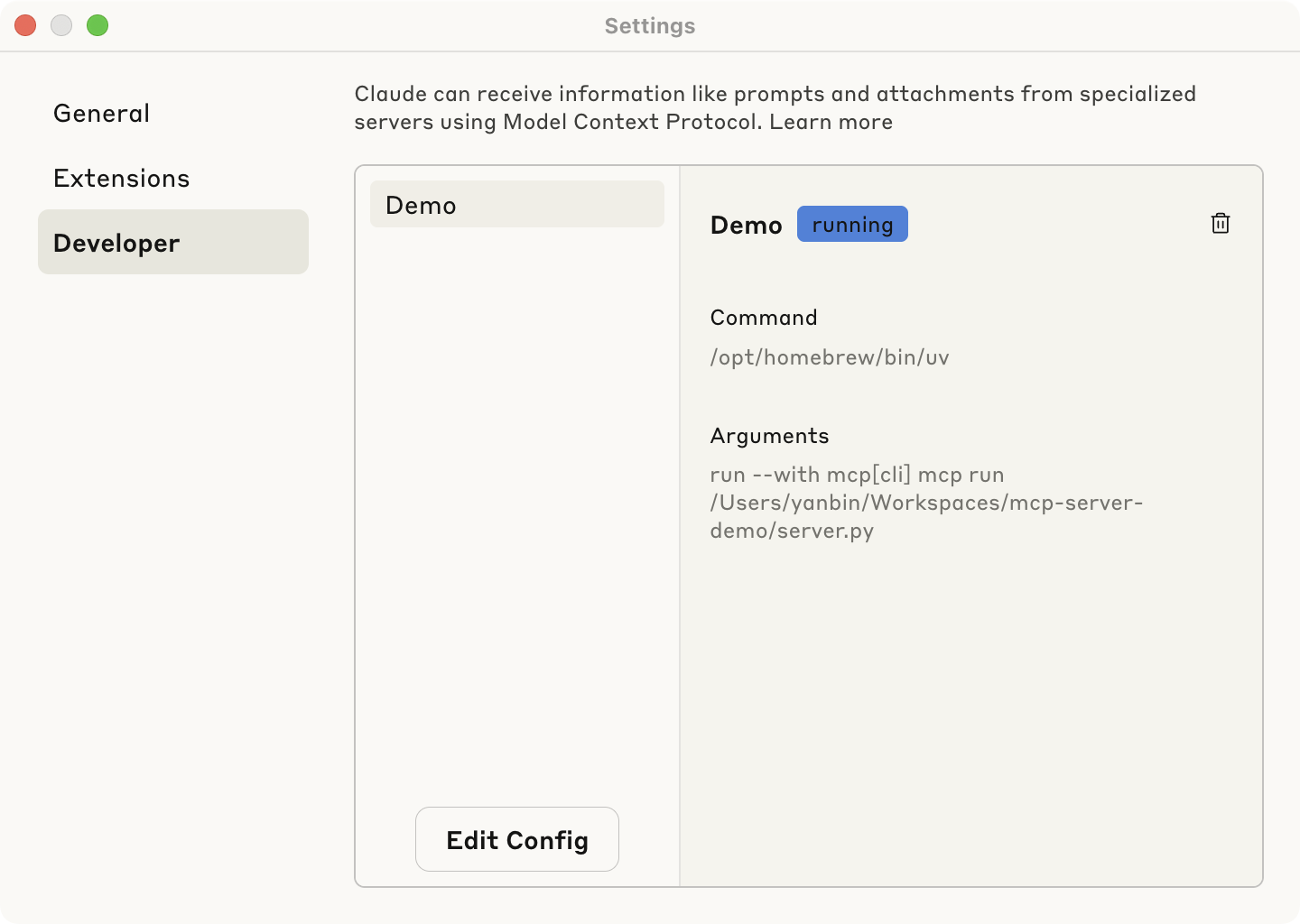This screenshot has width=1300, height=924.
Task: Click the green zoom window button
Action: [x=97, y=25]
